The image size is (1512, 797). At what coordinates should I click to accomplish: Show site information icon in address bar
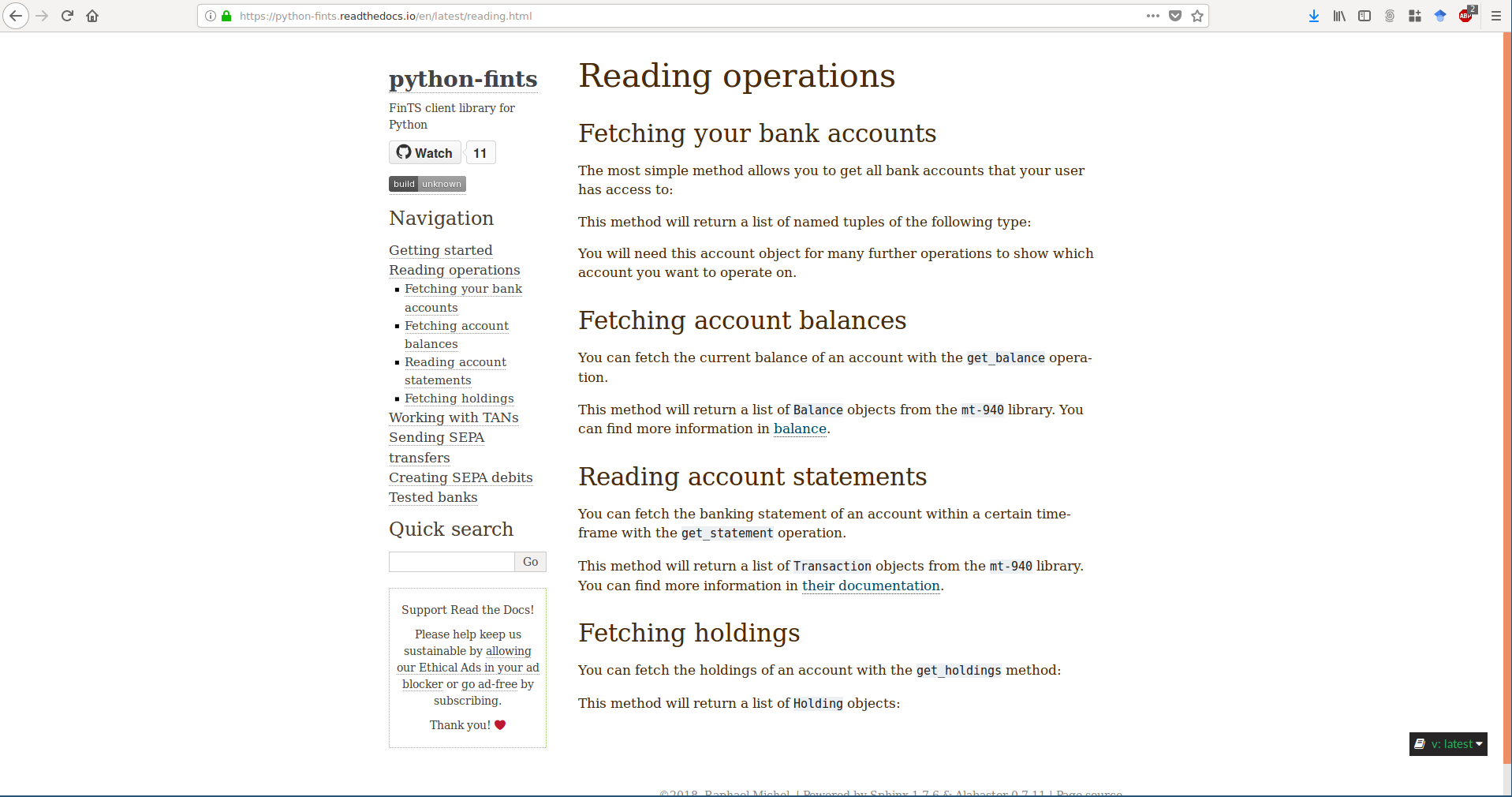211,16
